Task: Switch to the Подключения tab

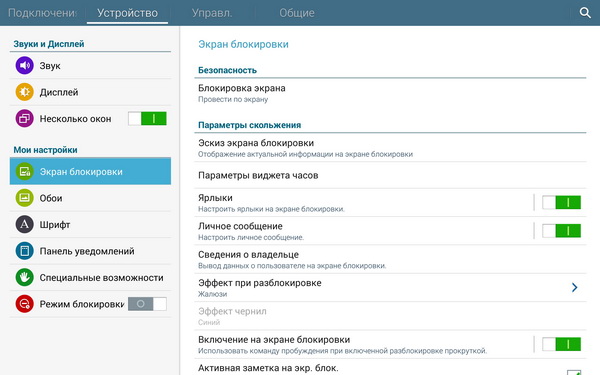Action: 42,13
